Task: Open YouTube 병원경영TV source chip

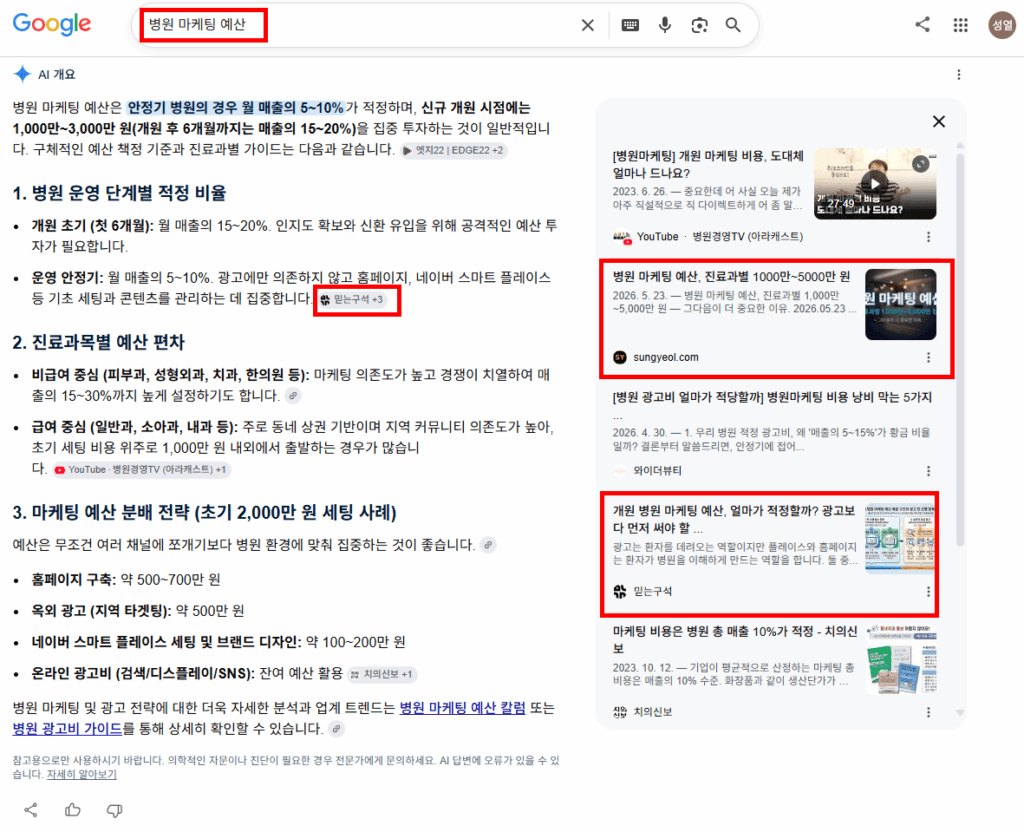Action: click(x=141, y=470)
